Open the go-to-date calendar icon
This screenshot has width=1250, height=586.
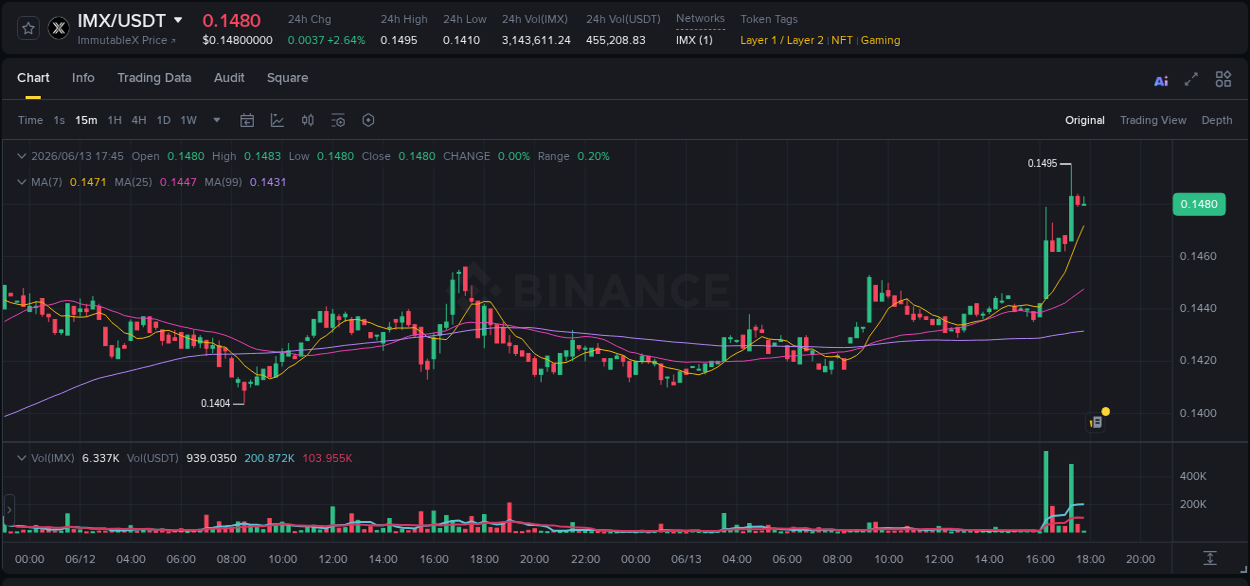tap(247, 120)
